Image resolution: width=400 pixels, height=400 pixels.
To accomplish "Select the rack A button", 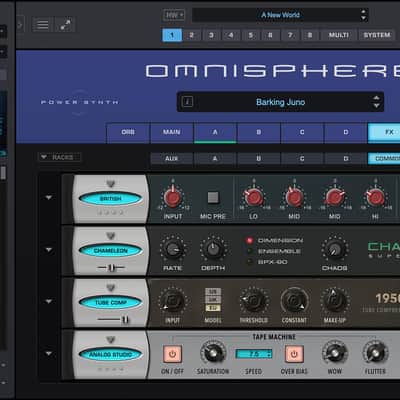I will (215, 159).
